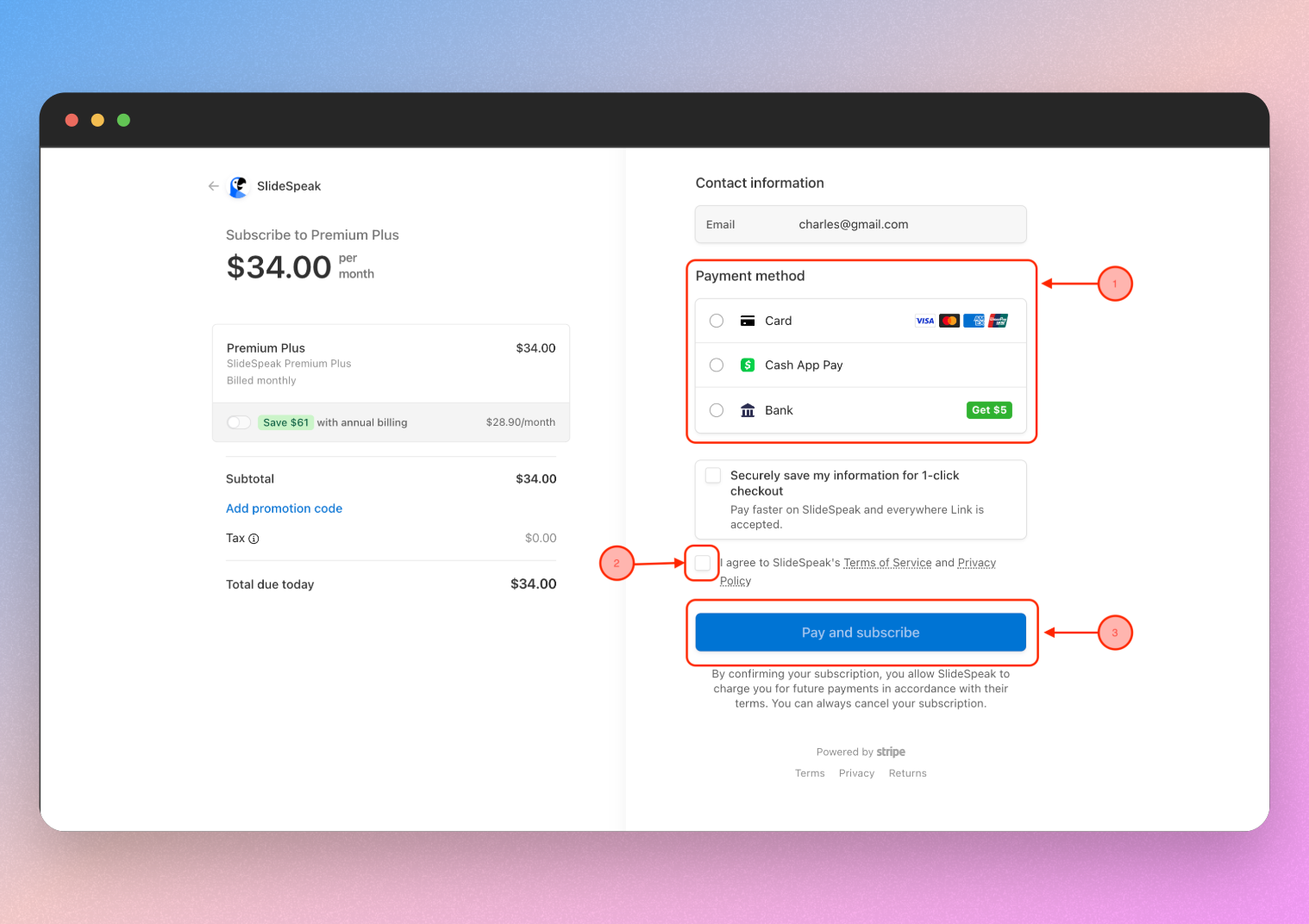The image size is (1309, 924).
Task: Click the Mastercard logo
Action: coord(949,321)
